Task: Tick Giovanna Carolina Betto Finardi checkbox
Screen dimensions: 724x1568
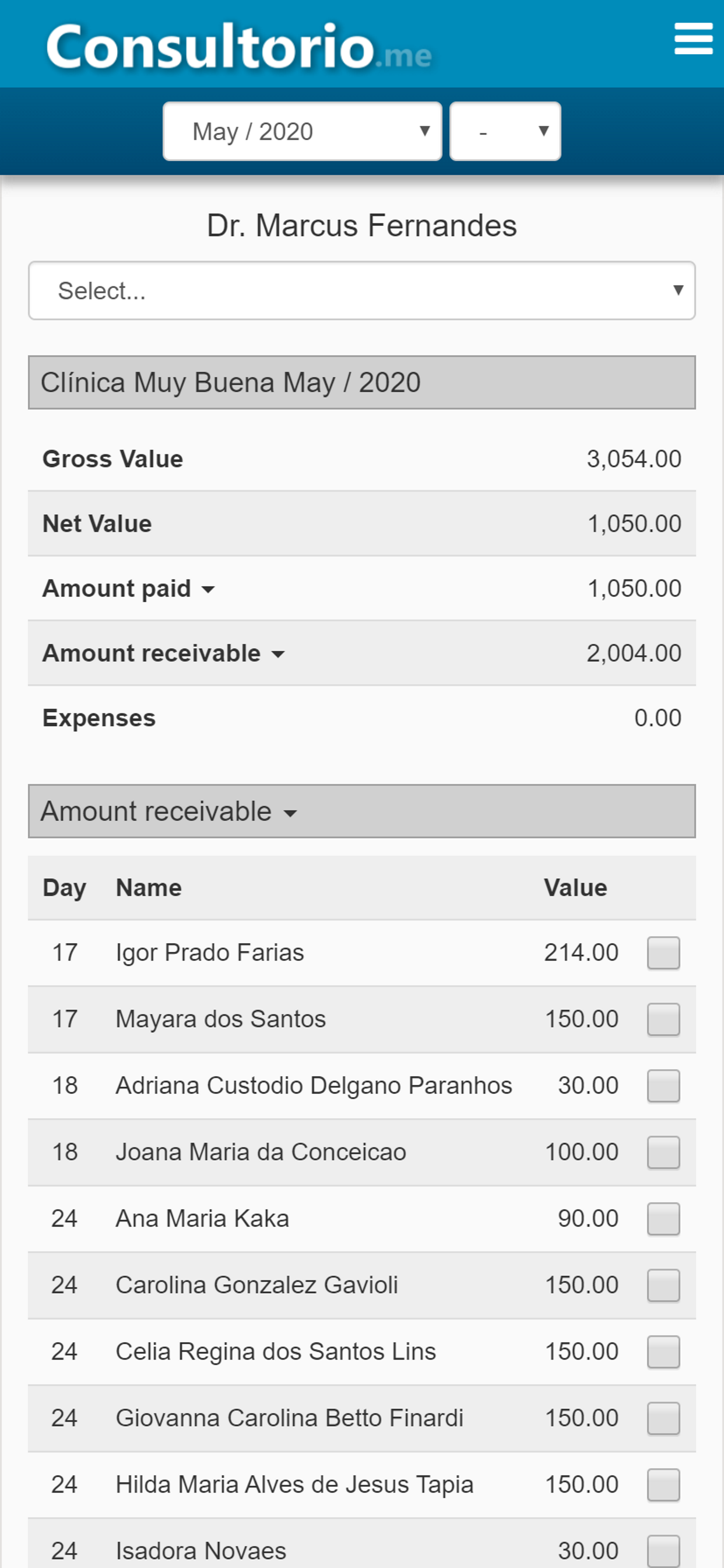Action: (x=663, y=1418)
